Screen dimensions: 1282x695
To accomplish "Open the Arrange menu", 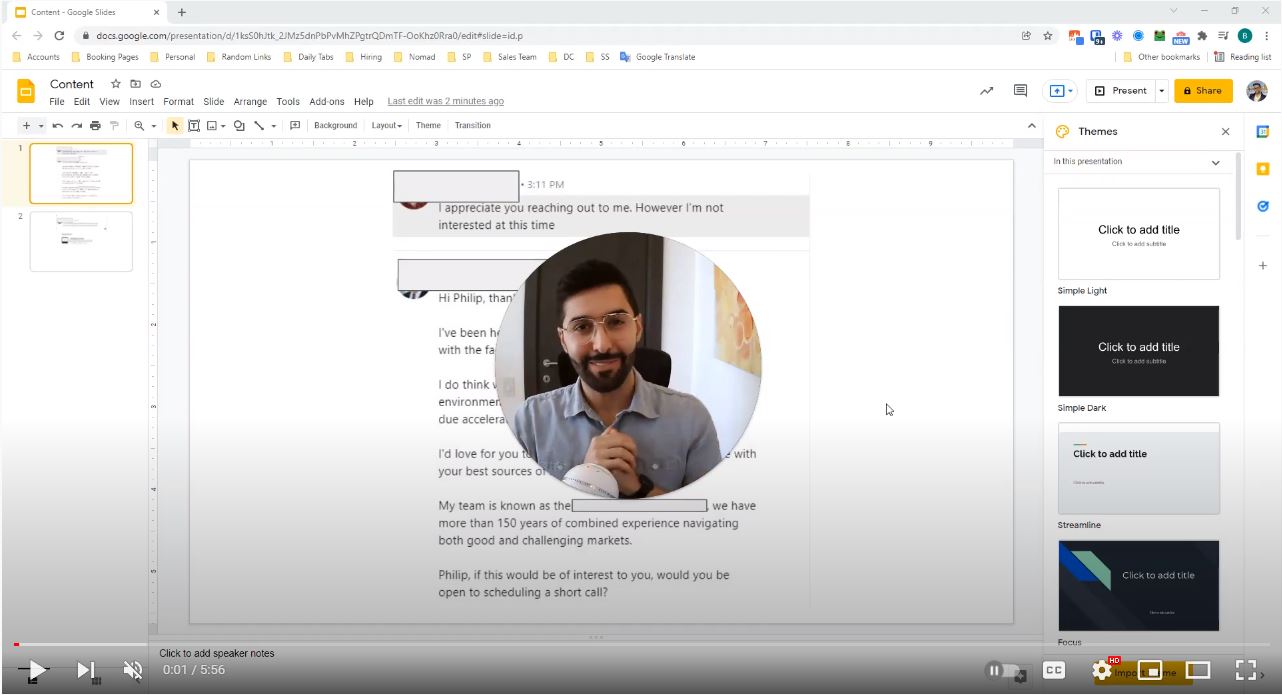I will point(250,102).
